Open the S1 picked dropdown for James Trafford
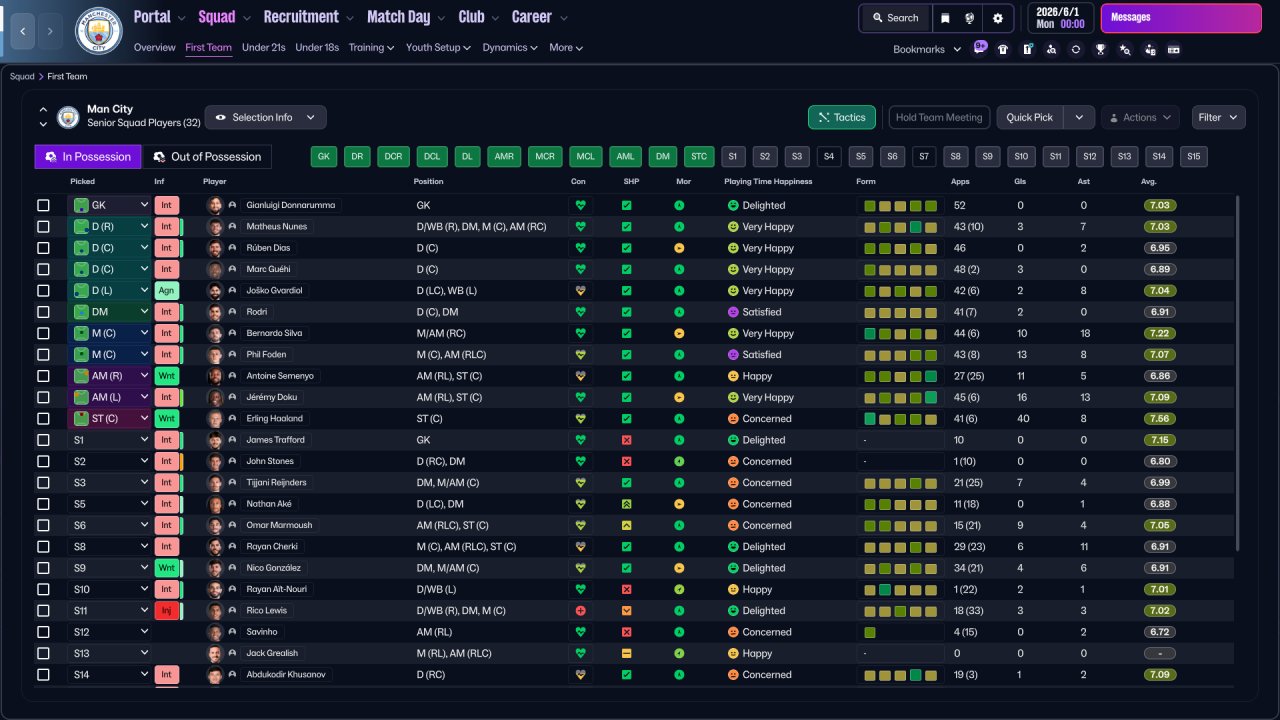The width and height of the screenshot is (1280, 720). tap(110, 440)
